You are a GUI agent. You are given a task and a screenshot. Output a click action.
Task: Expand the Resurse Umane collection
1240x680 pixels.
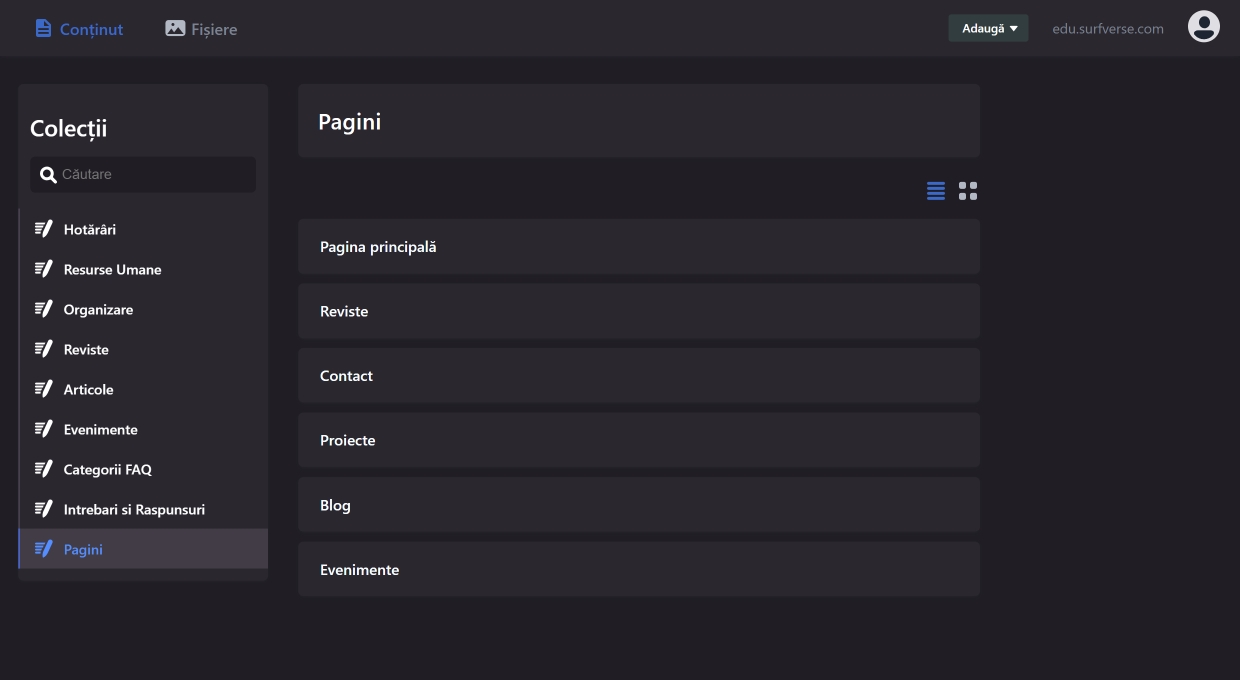click(113, 268)
